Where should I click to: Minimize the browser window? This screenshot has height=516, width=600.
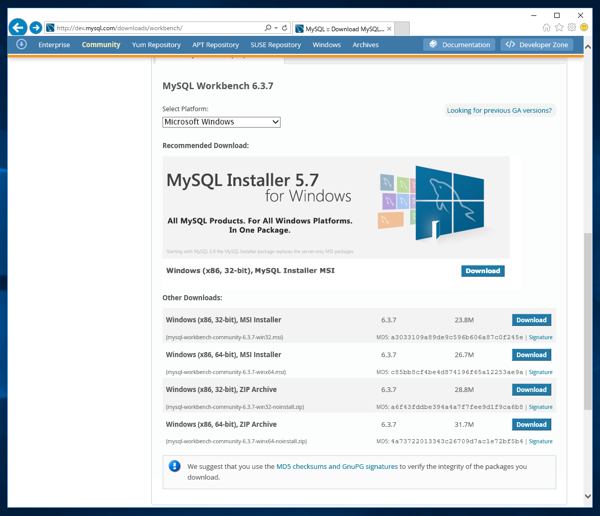click(534, 15)
